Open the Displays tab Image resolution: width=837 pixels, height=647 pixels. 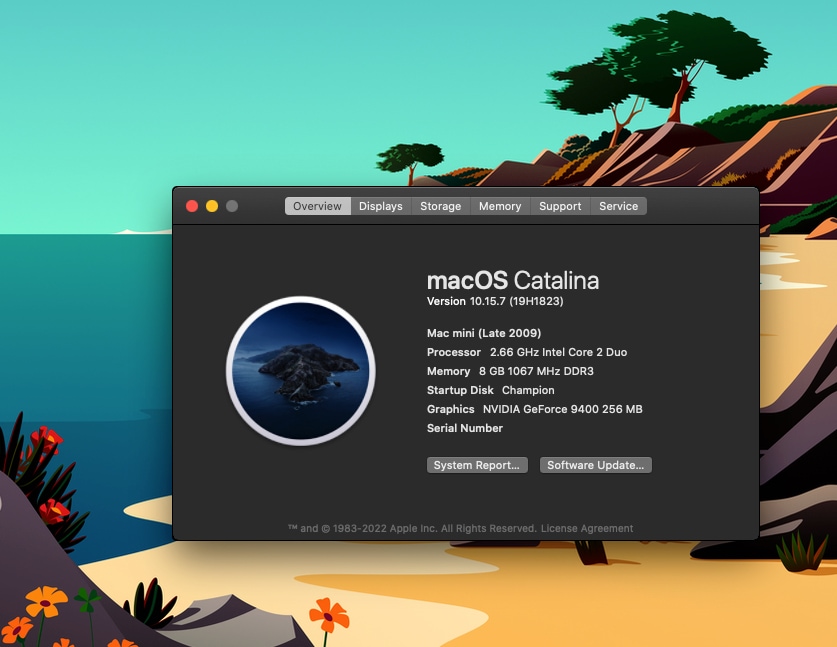(381, 206)
